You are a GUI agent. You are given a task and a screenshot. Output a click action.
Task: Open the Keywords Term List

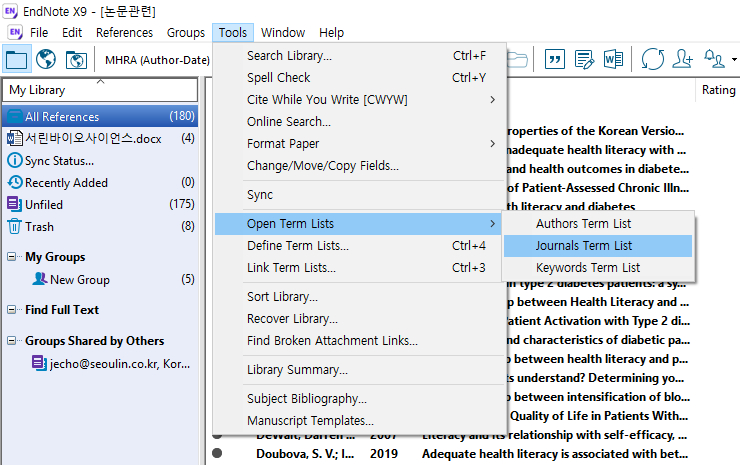click(x=598, y=268)
